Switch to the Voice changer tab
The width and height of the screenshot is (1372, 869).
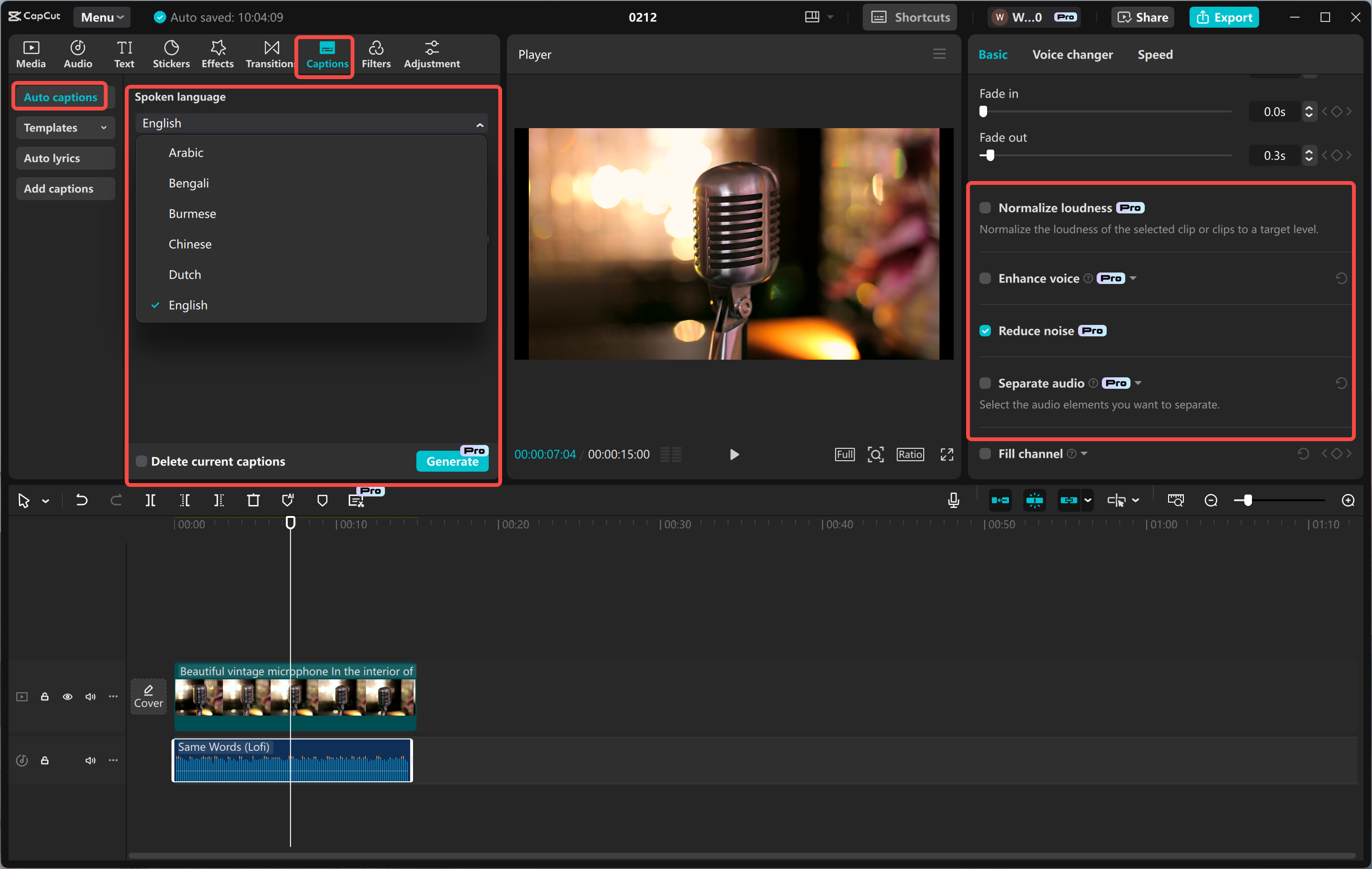pyautogui.click(x=1072, y=54)
